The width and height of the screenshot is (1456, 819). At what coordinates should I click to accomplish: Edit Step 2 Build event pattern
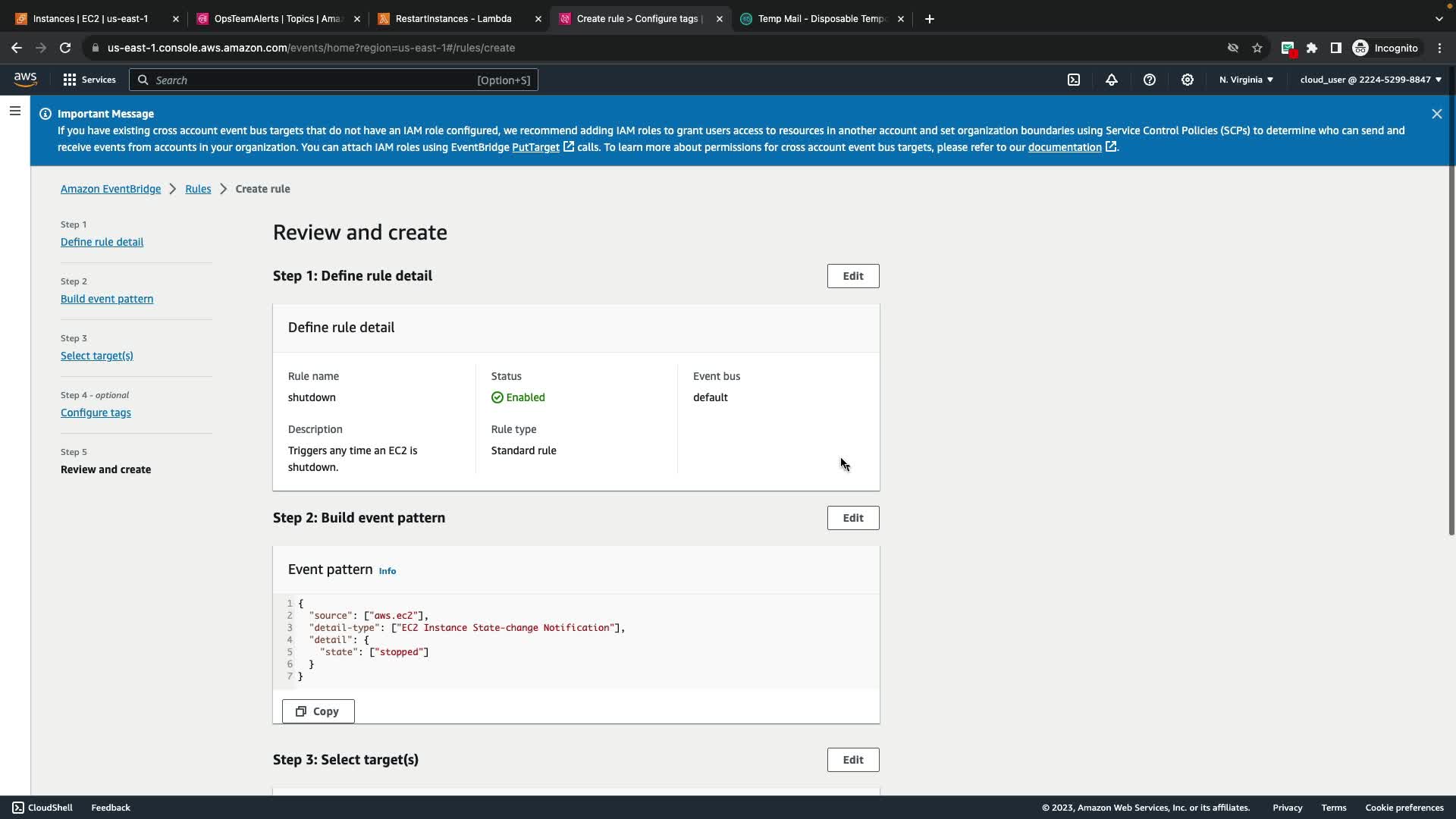[x=852, y=518]
